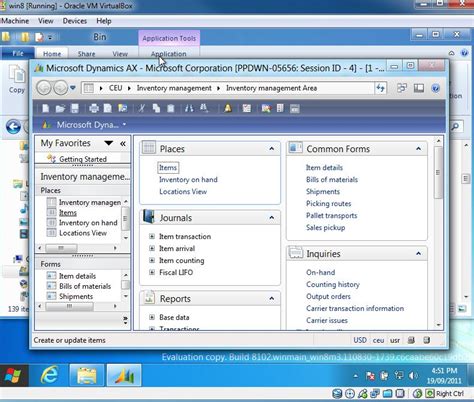474x402 pixels.
Task: Click the CEU breadcrumb in the address bar
Action: coord(115,88)
